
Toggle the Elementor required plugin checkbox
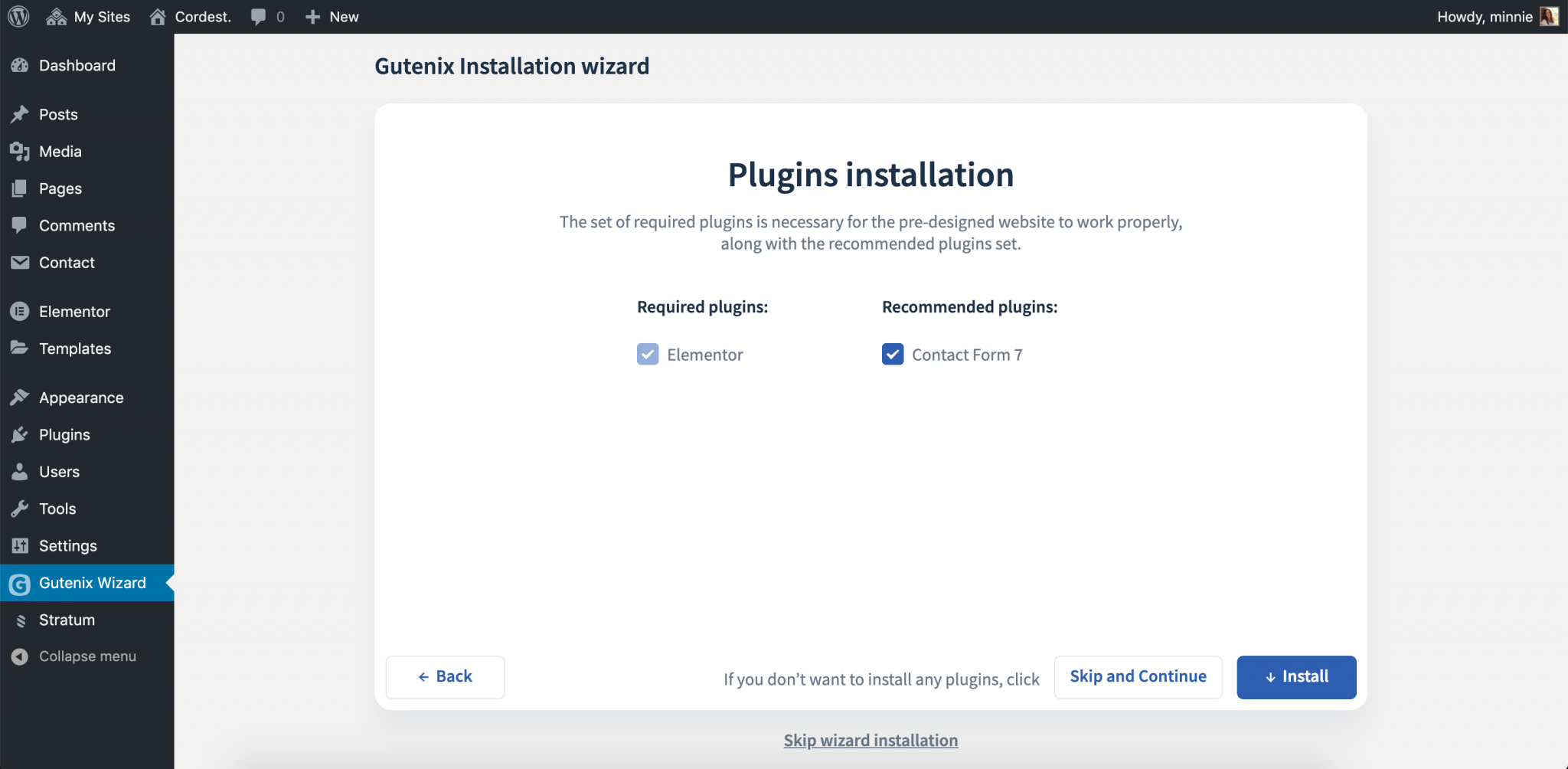point(648,354)
